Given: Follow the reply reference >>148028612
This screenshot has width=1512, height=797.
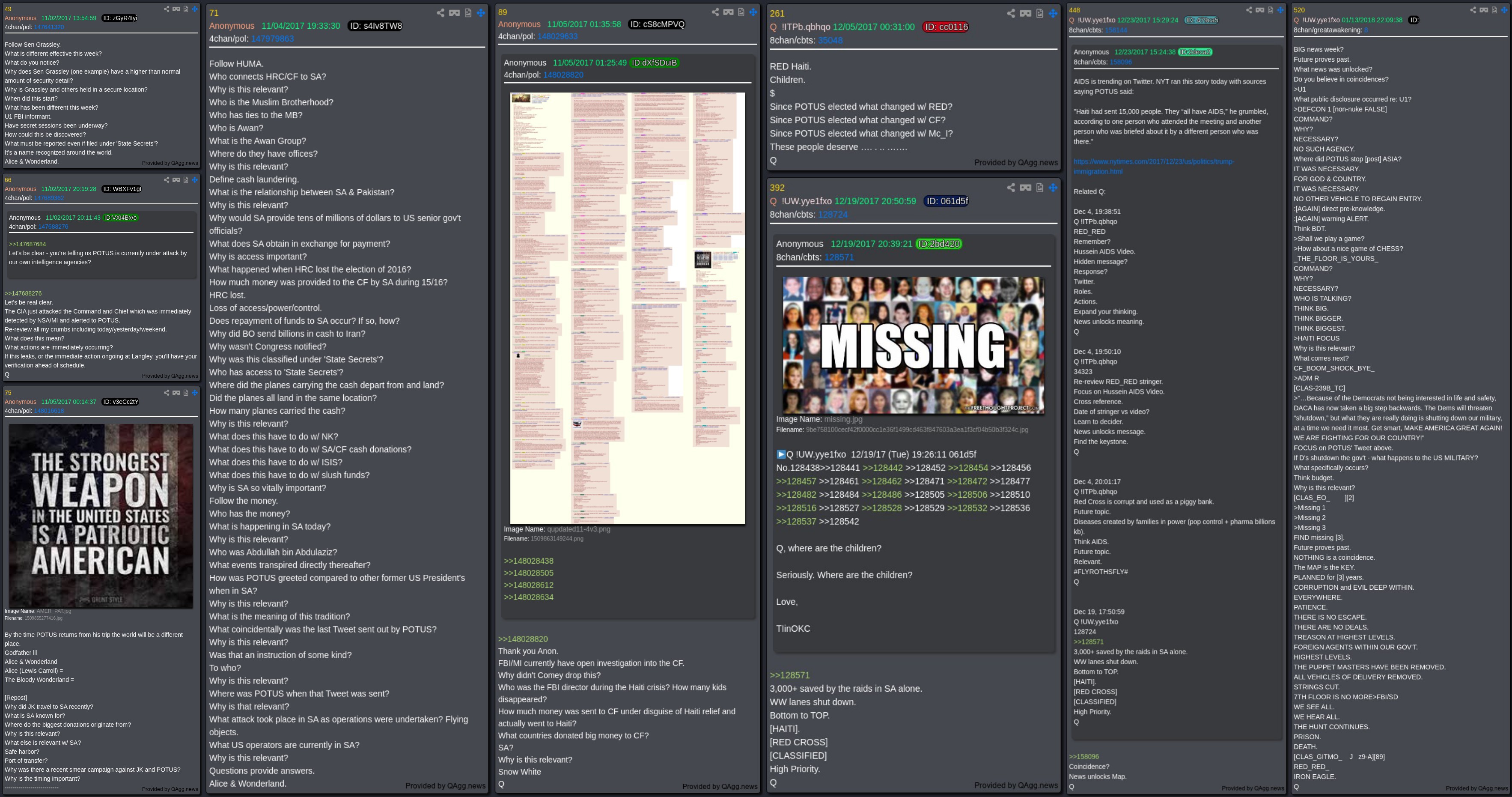Looking at the screenshot, I should (528, 585).
